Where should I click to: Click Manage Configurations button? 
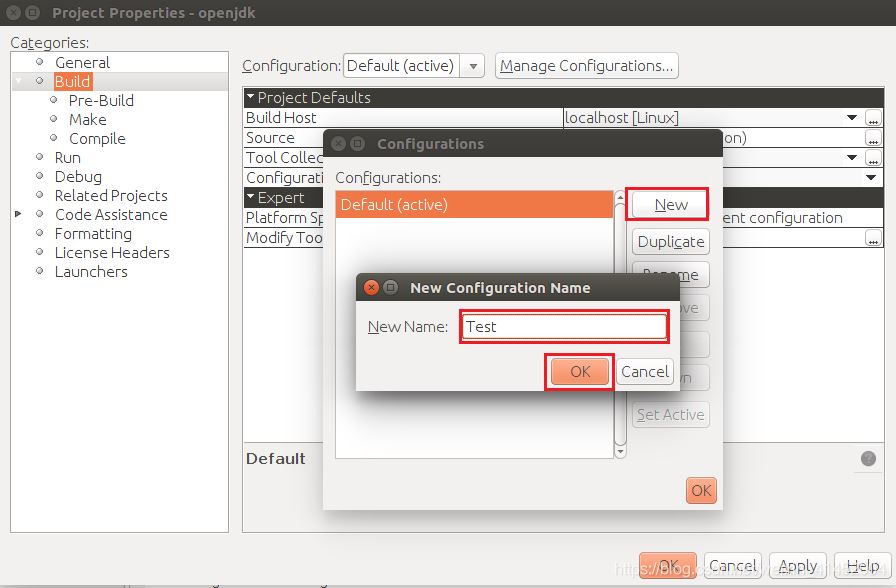click(x=586, y=66)
